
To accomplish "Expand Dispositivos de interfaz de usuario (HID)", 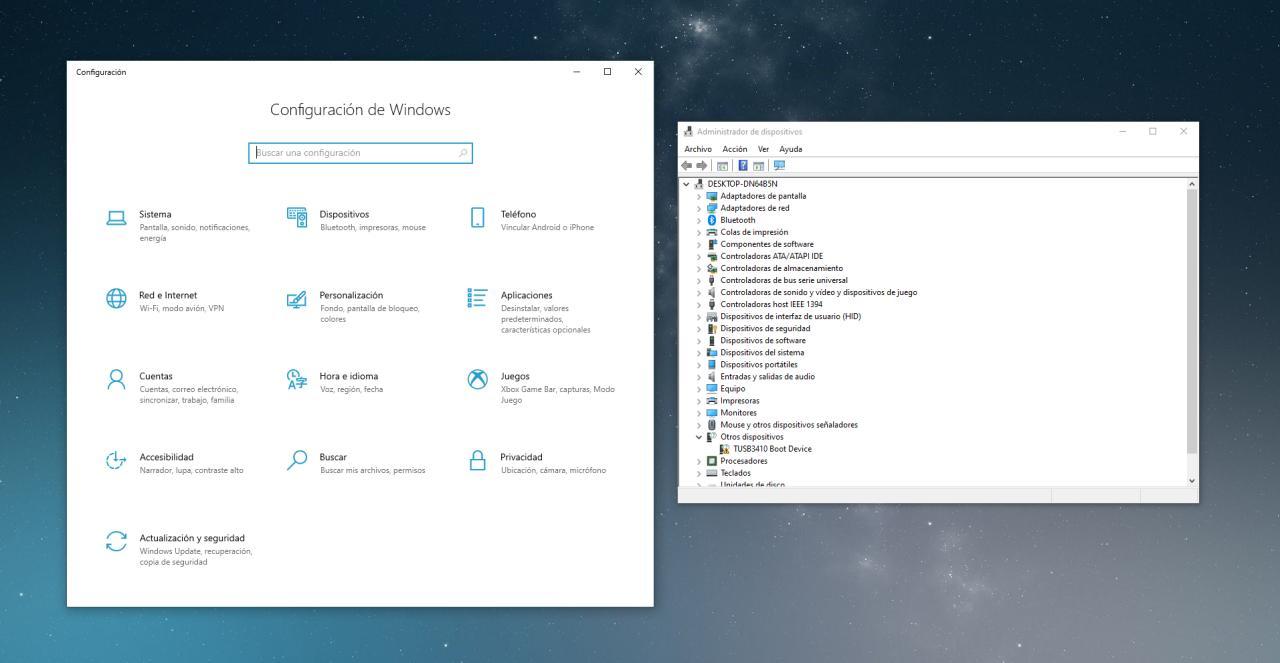I will [699, 316].
